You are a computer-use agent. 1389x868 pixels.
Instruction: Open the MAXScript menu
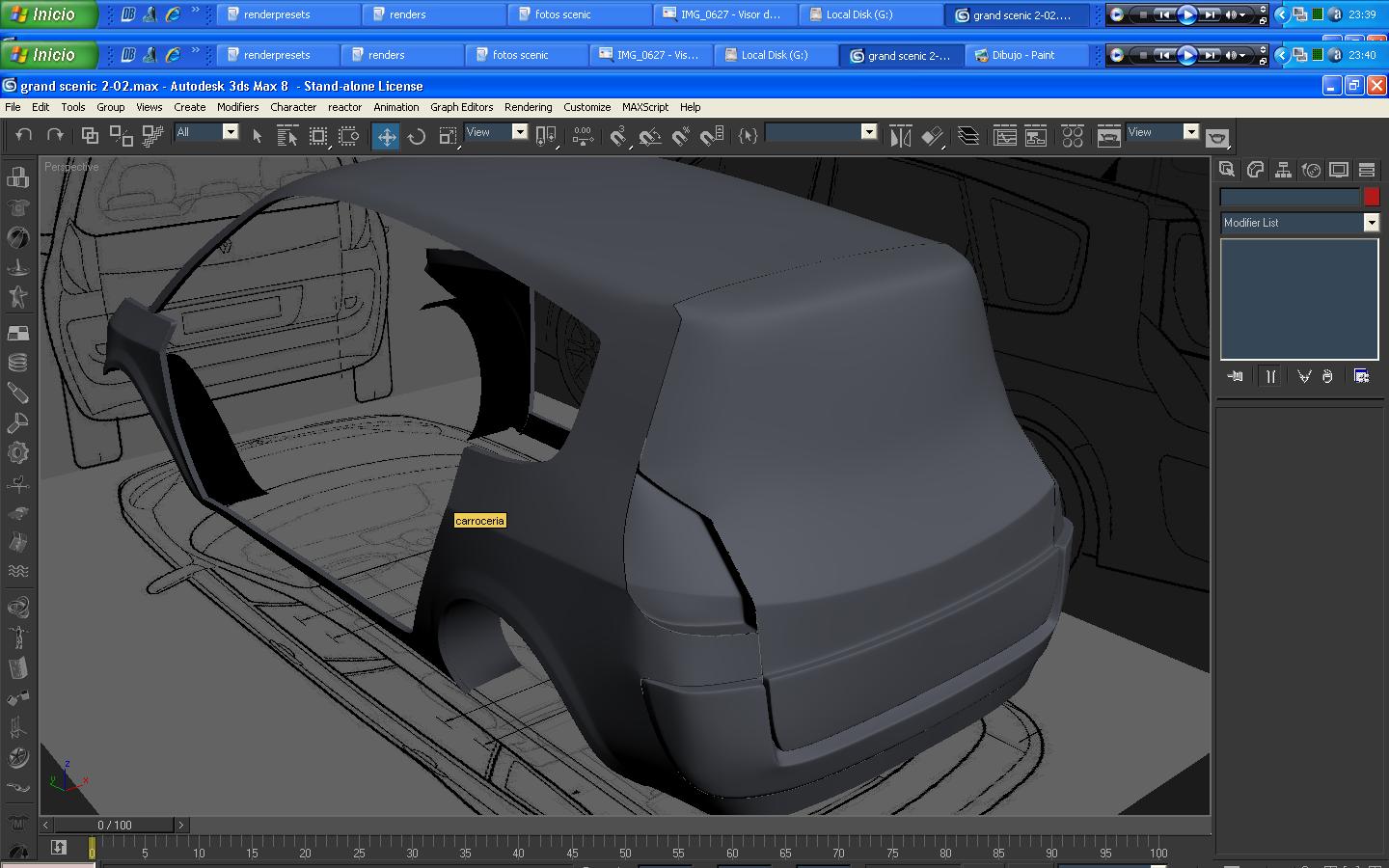click(x=644, y=107)
